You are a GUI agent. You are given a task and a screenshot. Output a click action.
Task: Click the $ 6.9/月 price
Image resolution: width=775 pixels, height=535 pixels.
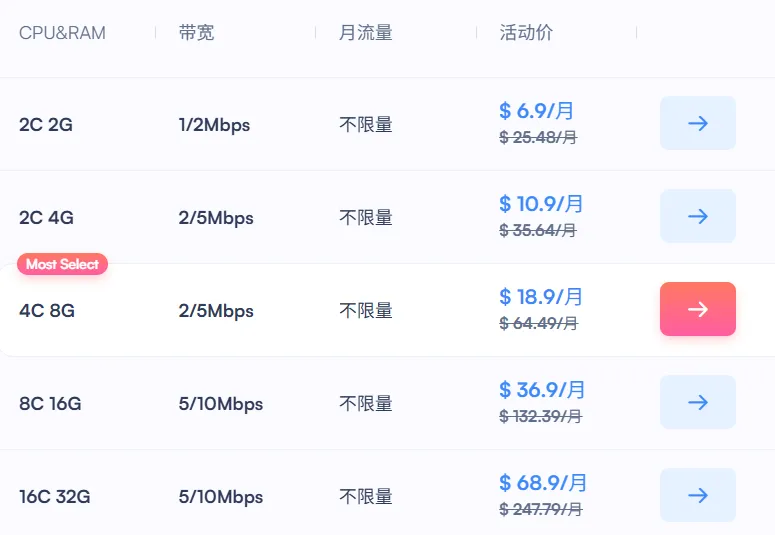click(x=536, y=111)
